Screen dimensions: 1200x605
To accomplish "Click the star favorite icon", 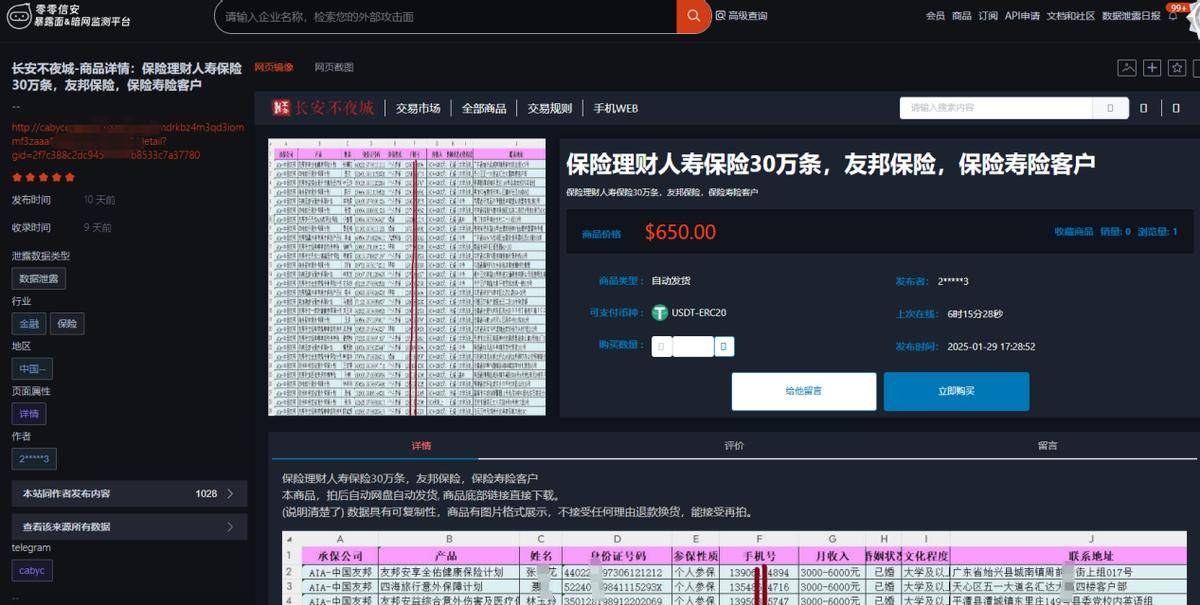I will point(1177,68).
